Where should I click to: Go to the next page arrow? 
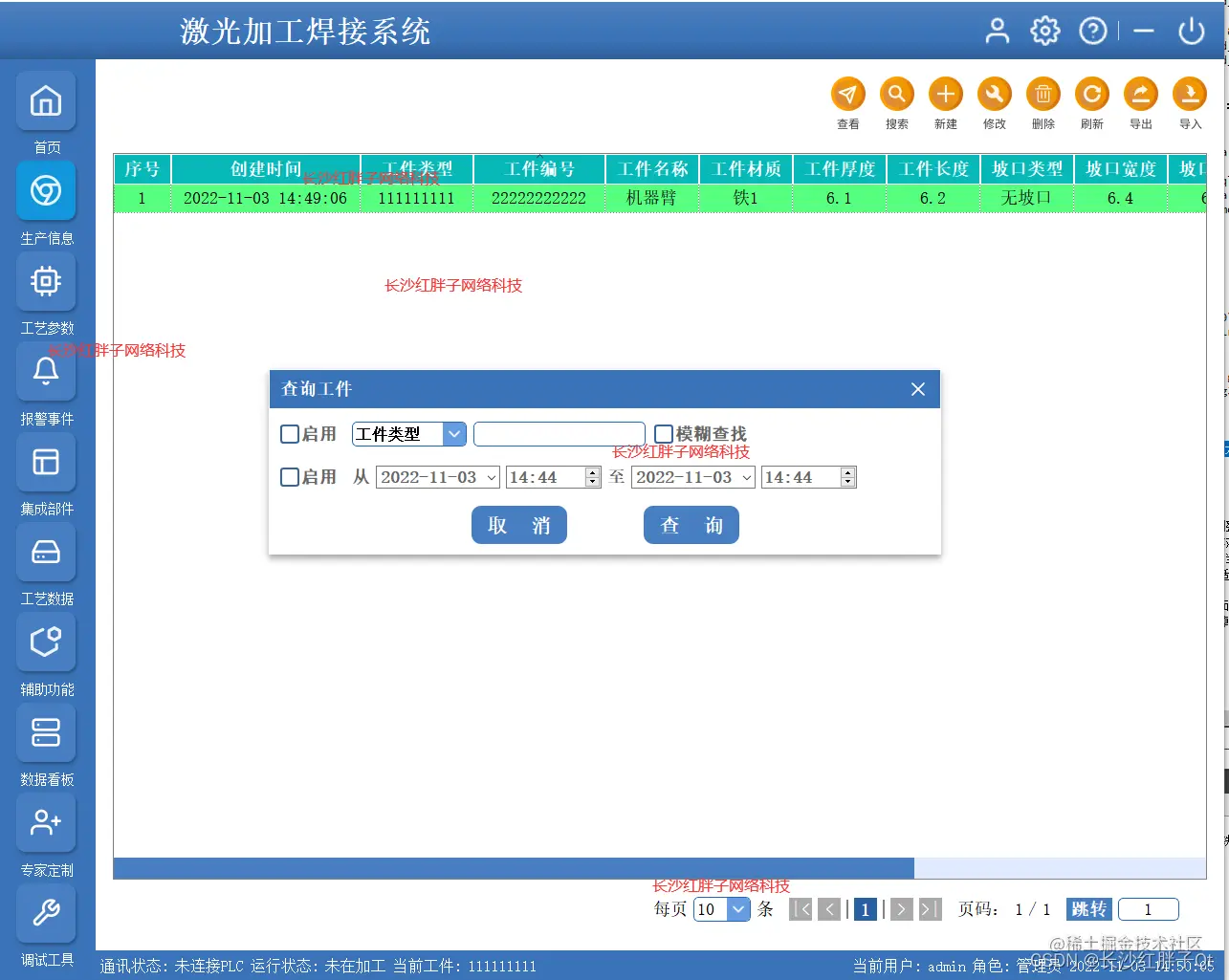pyautogui.click(x=901, y=909)
